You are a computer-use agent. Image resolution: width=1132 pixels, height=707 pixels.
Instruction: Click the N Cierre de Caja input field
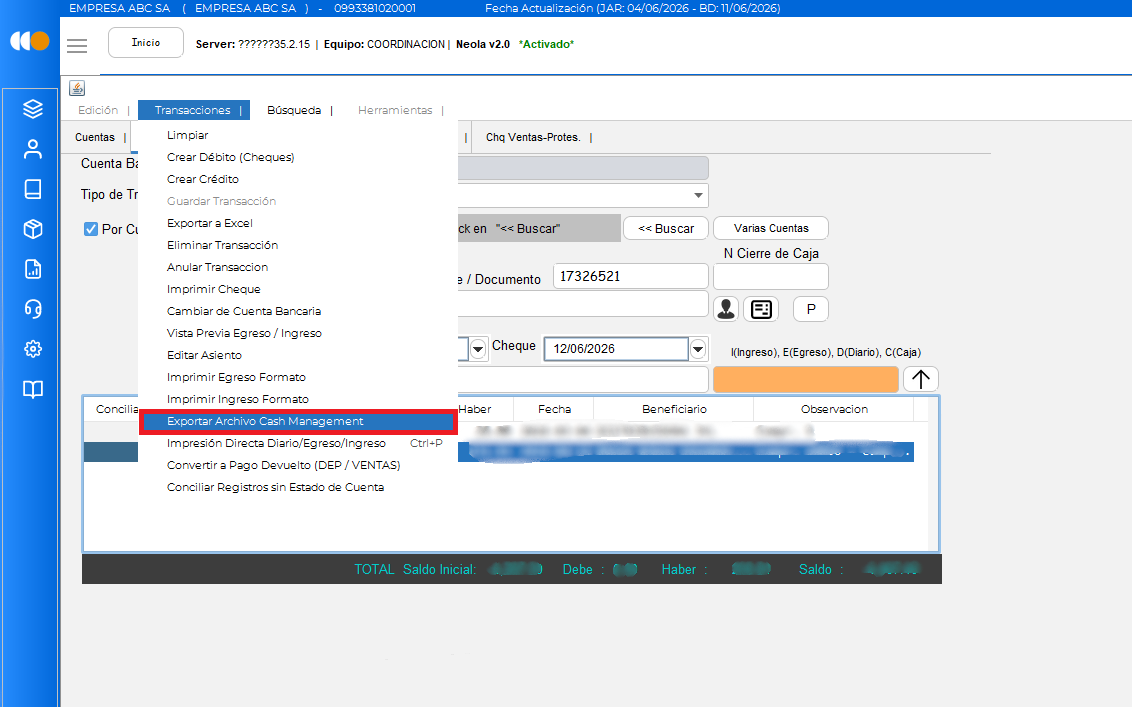(770, 277)
